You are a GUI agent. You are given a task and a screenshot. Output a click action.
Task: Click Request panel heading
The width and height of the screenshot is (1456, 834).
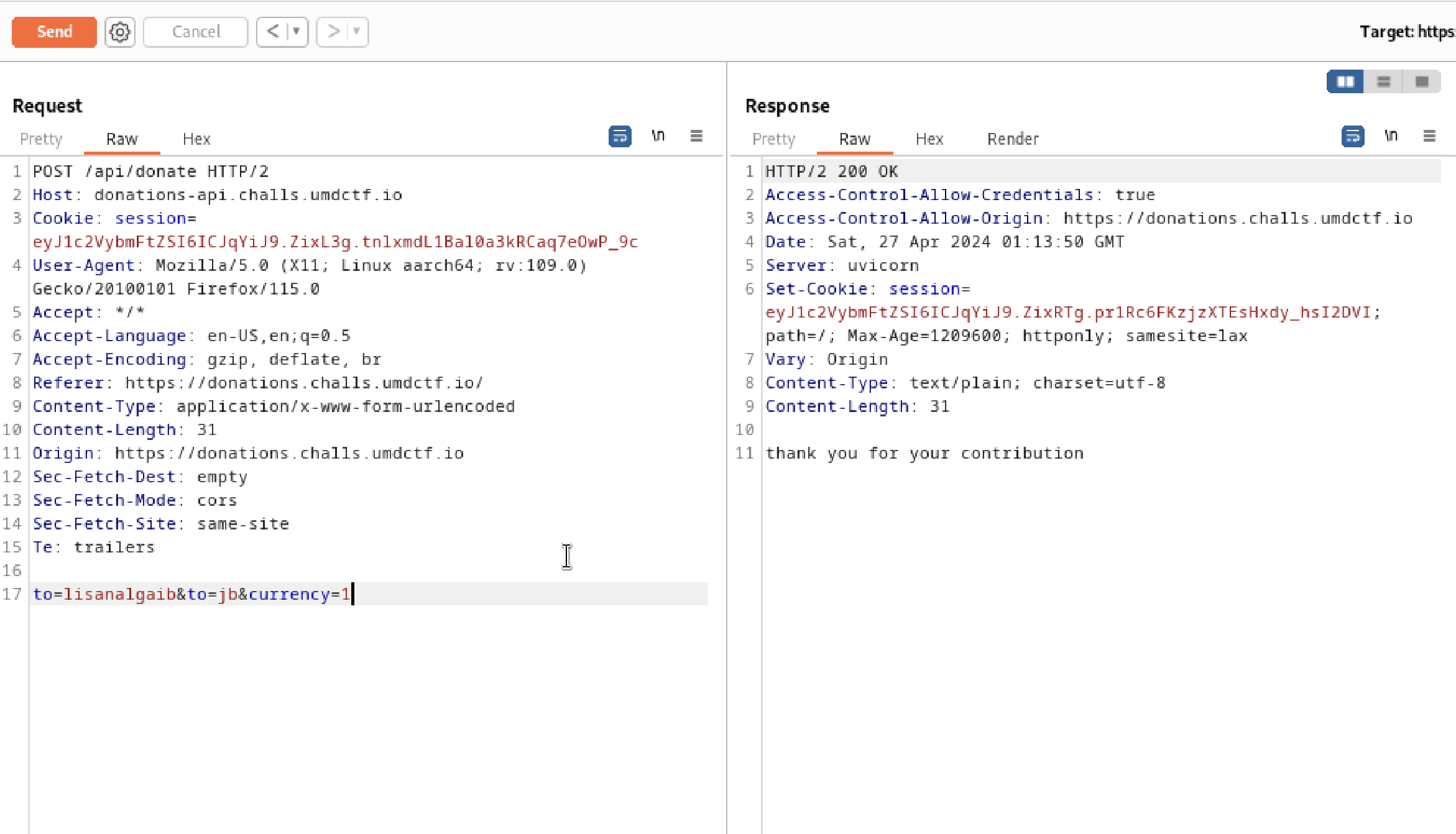click(x=47, y=106)
